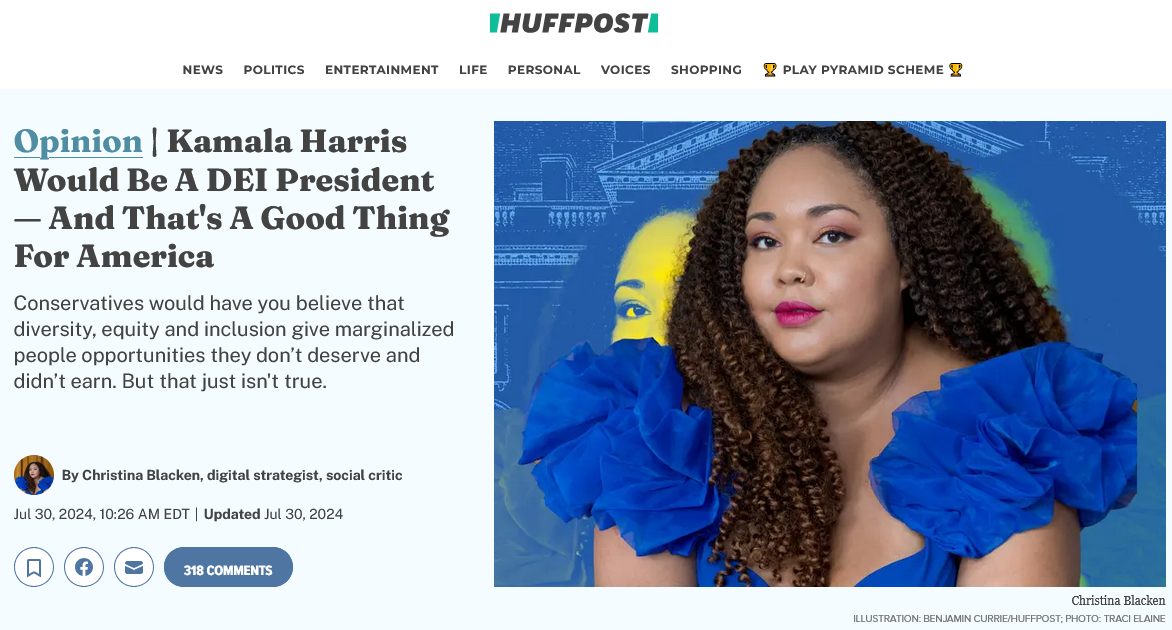Navigate to Voices
This screenshot has height=630, width=1172.
626,70
